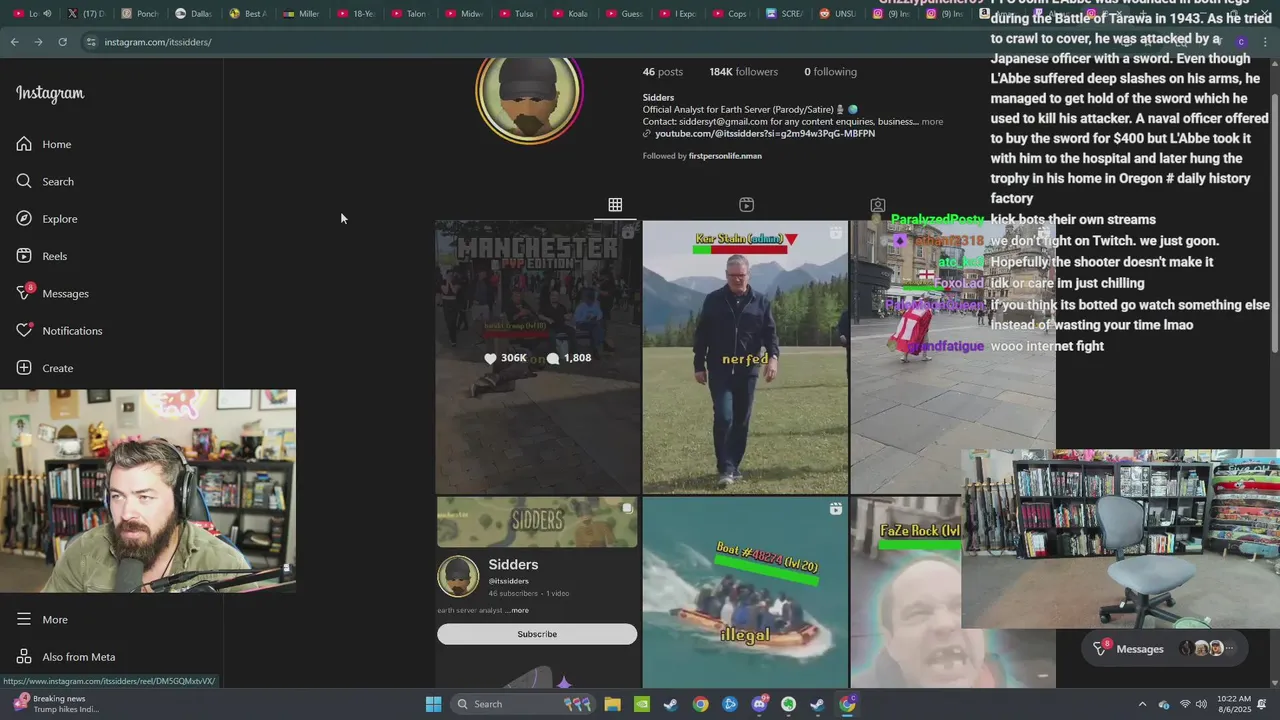This screenshot has width=1280, height=720.
Task: Open the youtube.com/@itssidders link
Action: (765, 133)
